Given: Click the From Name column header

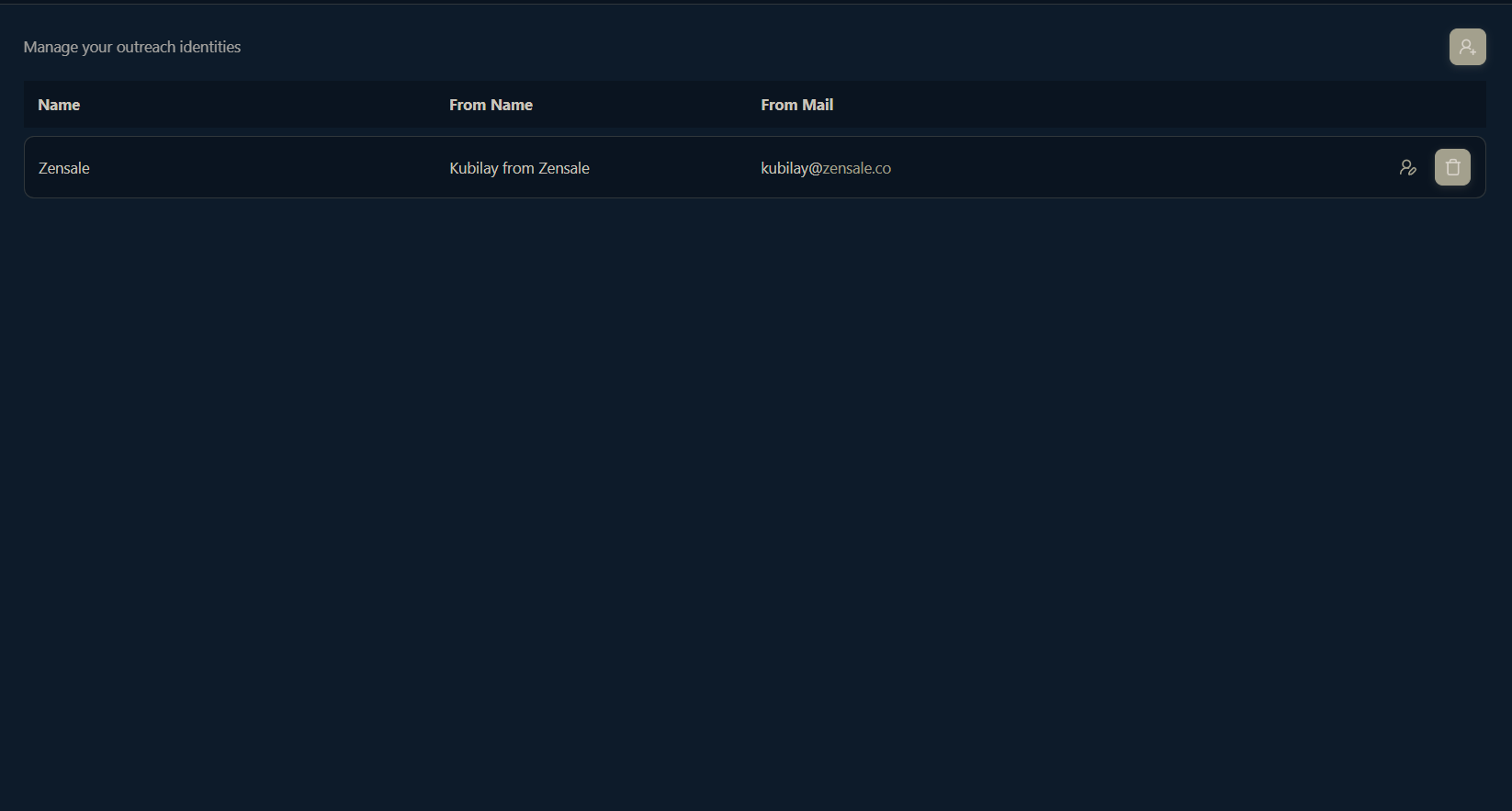Looking at the screenshot, I should pos(491,105).
